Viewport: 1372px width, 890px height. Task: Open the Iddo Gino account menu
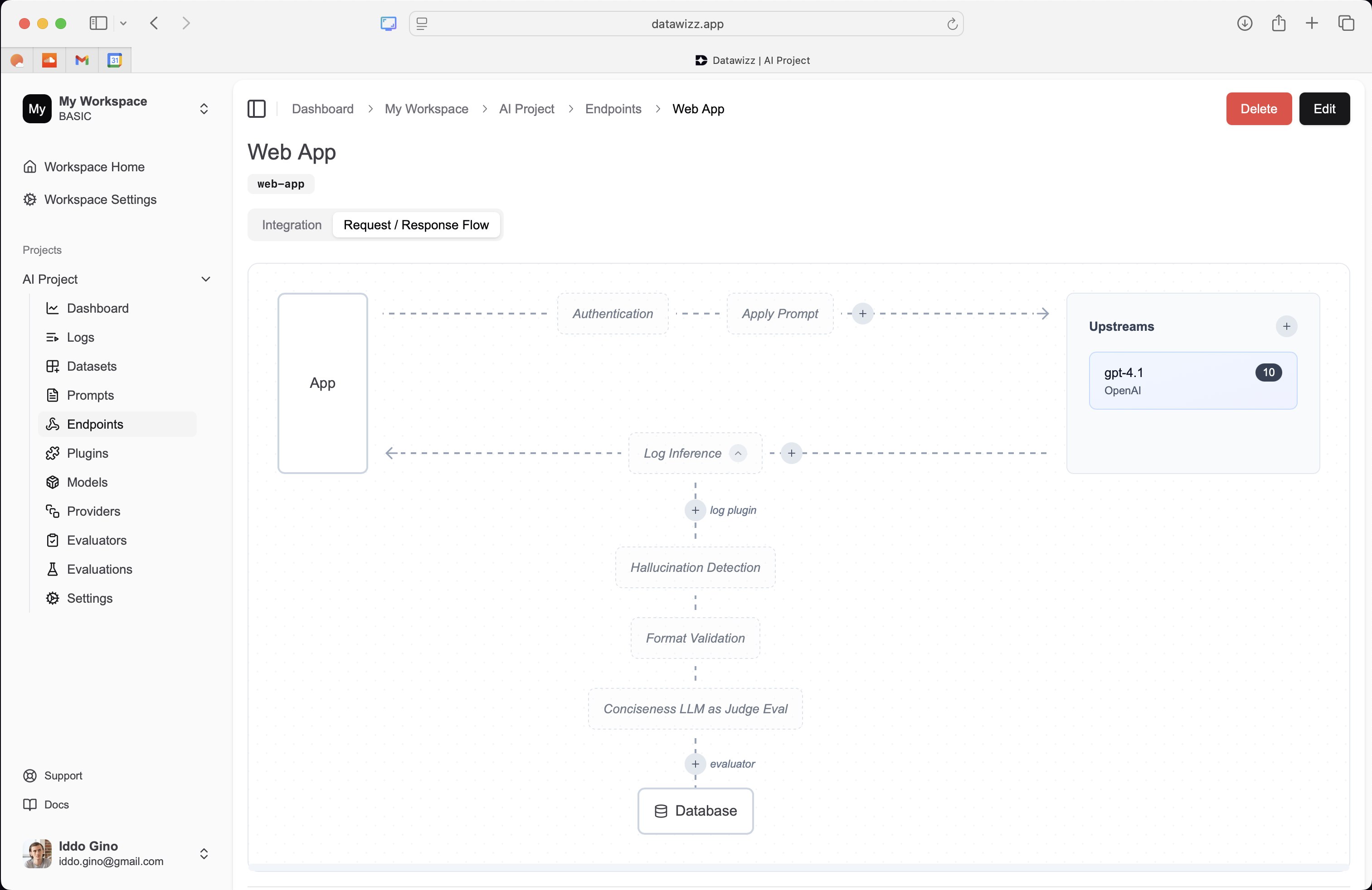[204, 853]
